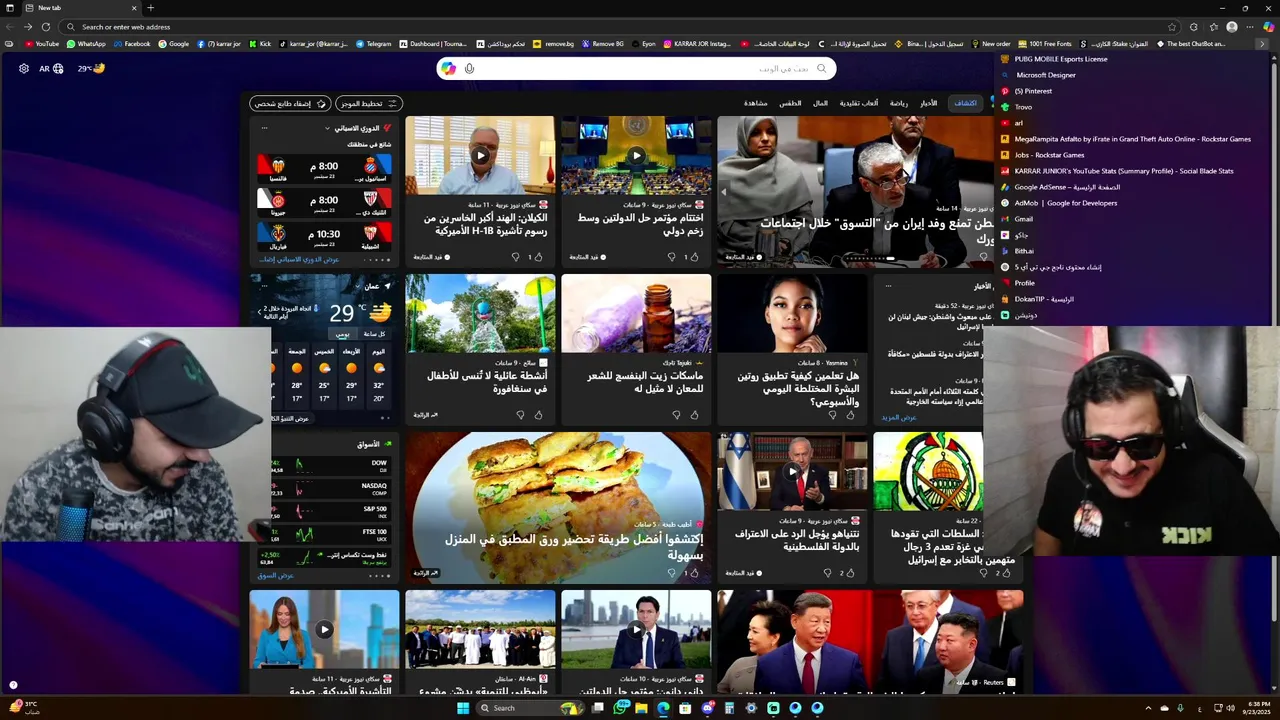Open page settings gear icon
1280x720 pixels.
(x=24, y=68)
